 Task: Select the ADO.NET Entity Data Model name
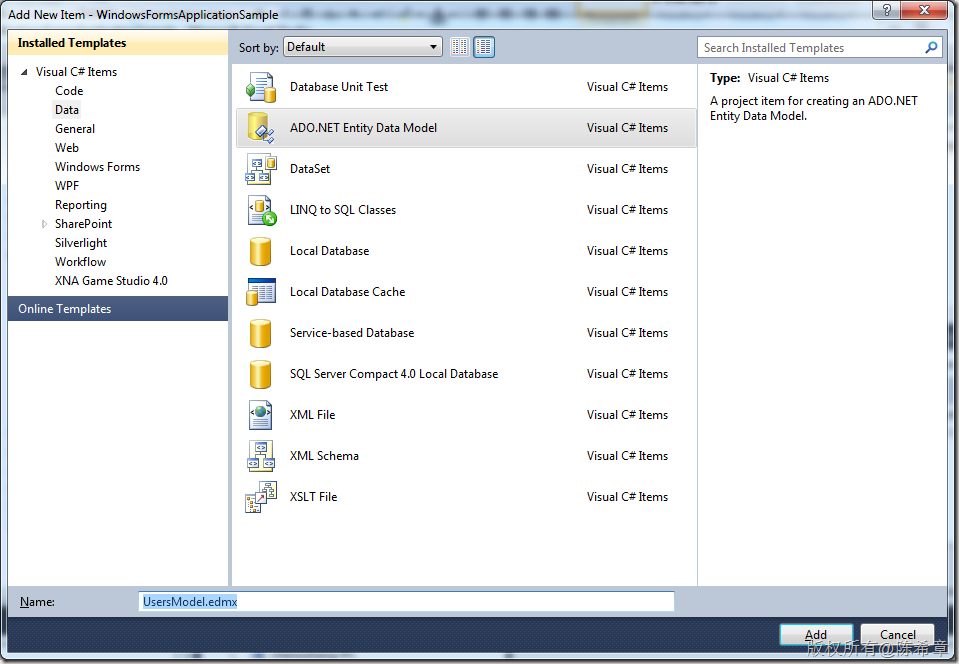tap(363, 128)
